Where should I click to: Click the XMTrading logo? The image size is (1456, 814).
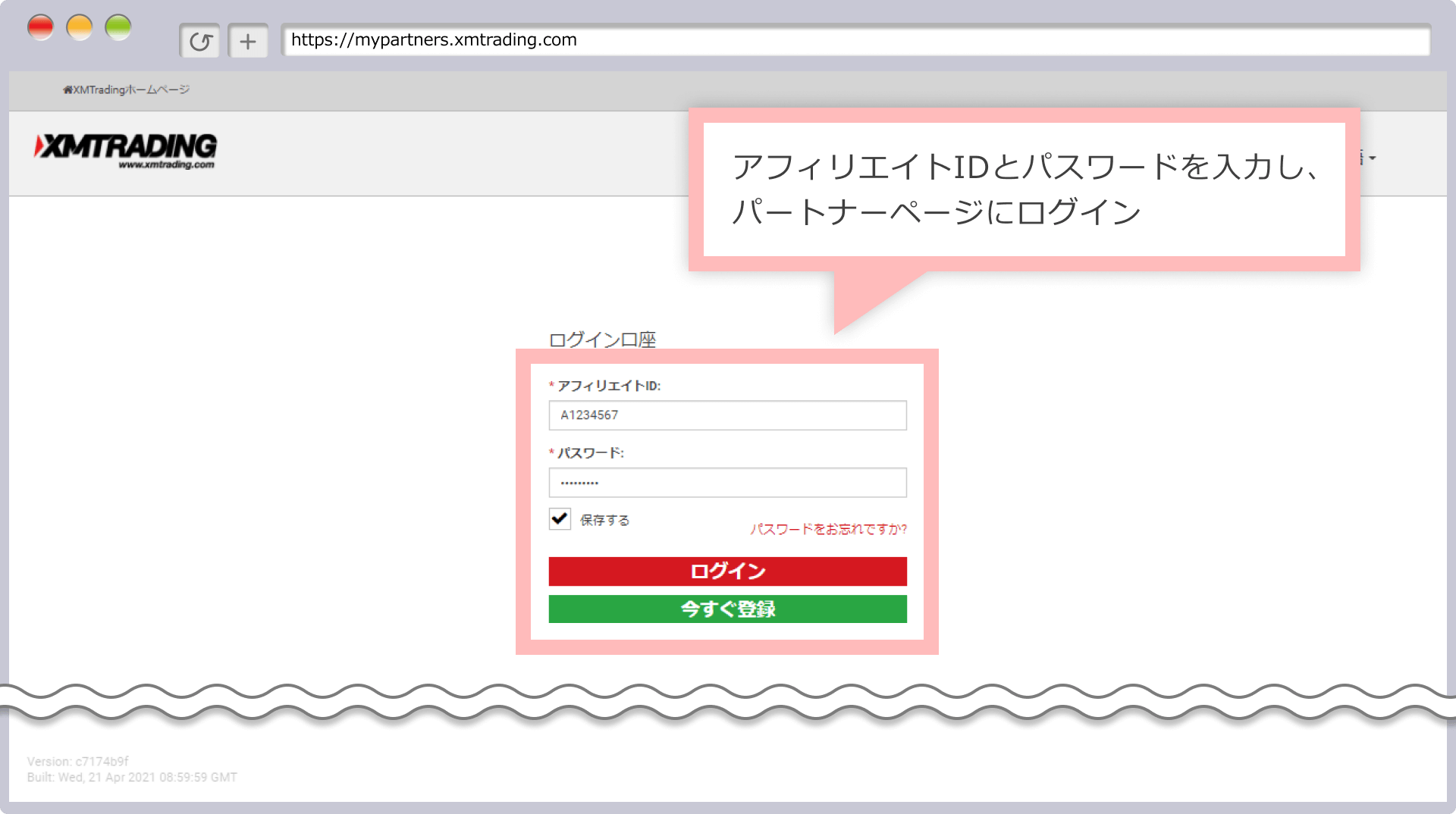tap(125, 151)
